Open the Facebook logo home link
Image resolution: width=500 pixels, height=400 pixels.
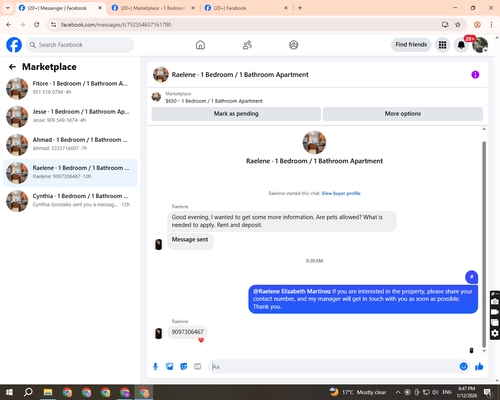(x=14, y=45)
